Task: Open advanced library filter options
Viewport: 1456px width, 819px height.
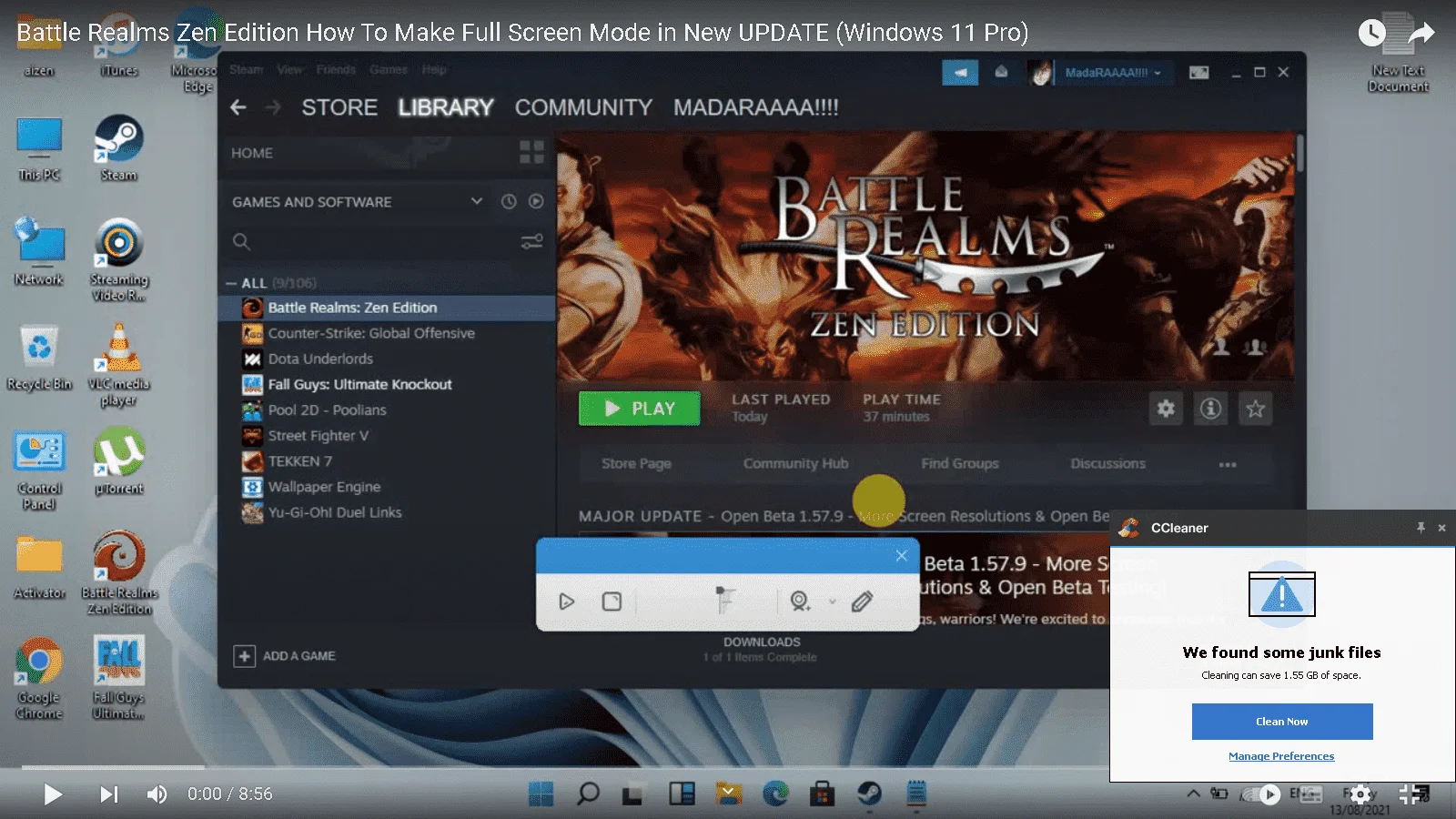Action: [531, 241]
